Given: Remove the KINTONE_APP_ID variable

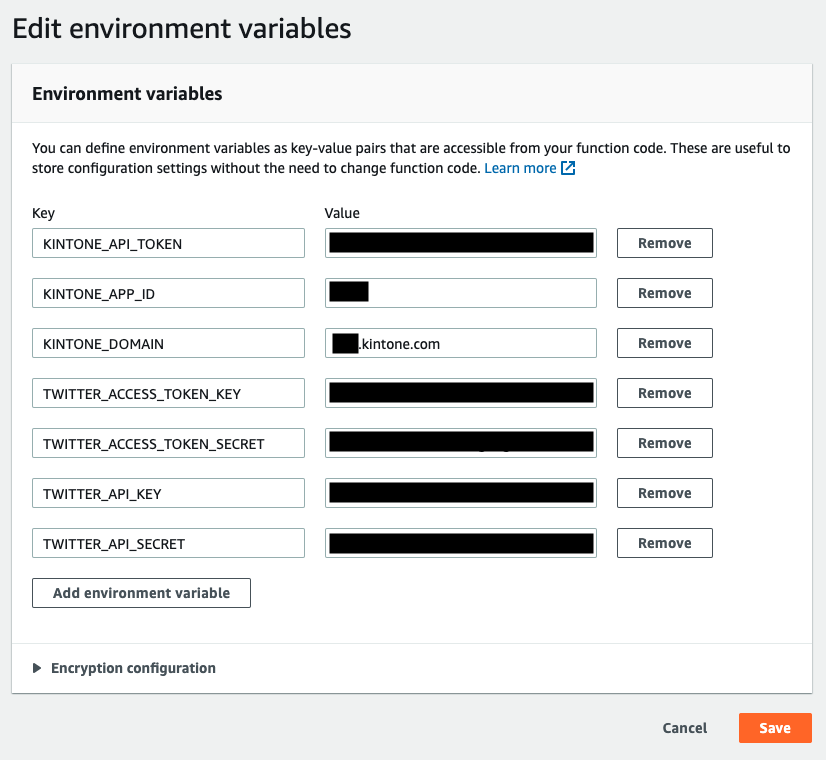Looking at the screenshot, I should pyautogui.click(x=664, y=293).
